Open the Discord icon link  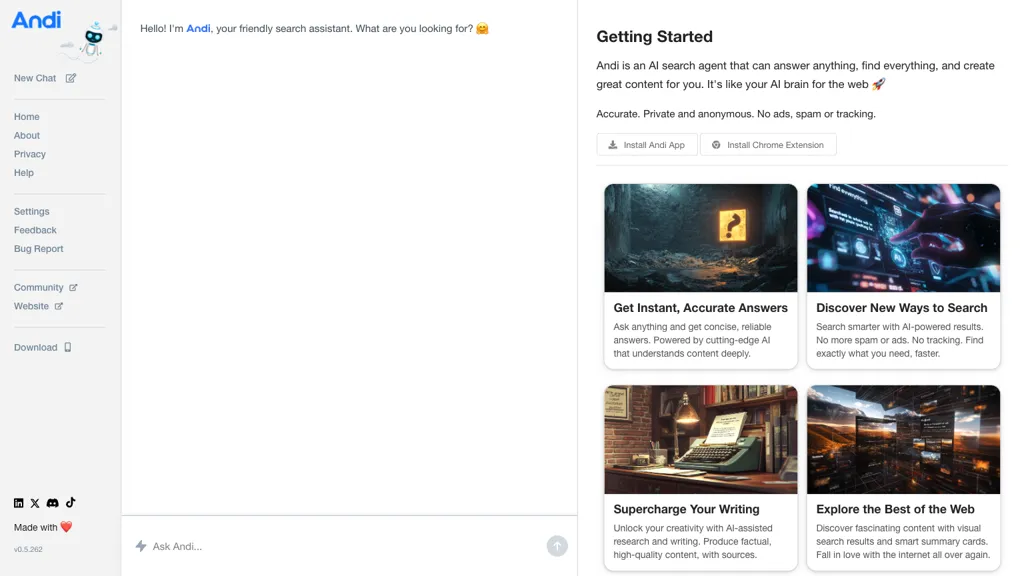tap(53, 503)
